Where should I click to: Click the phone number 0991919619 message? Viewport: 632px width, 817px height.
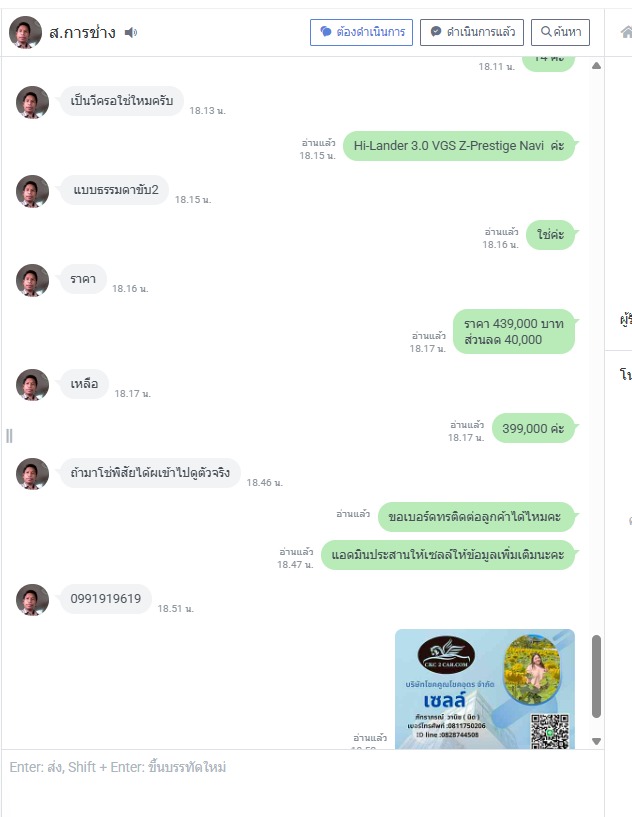click(106, 599)
